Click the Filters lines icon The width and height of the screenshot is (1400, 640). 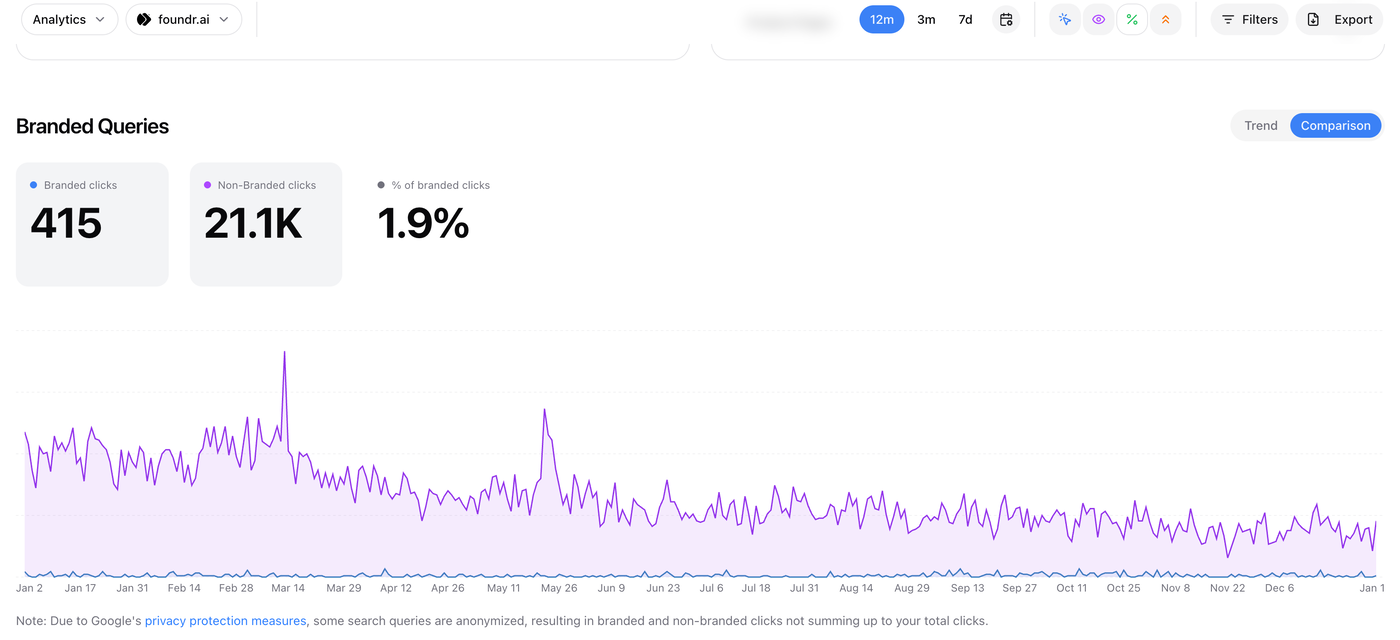click(x=1228, y=20)
